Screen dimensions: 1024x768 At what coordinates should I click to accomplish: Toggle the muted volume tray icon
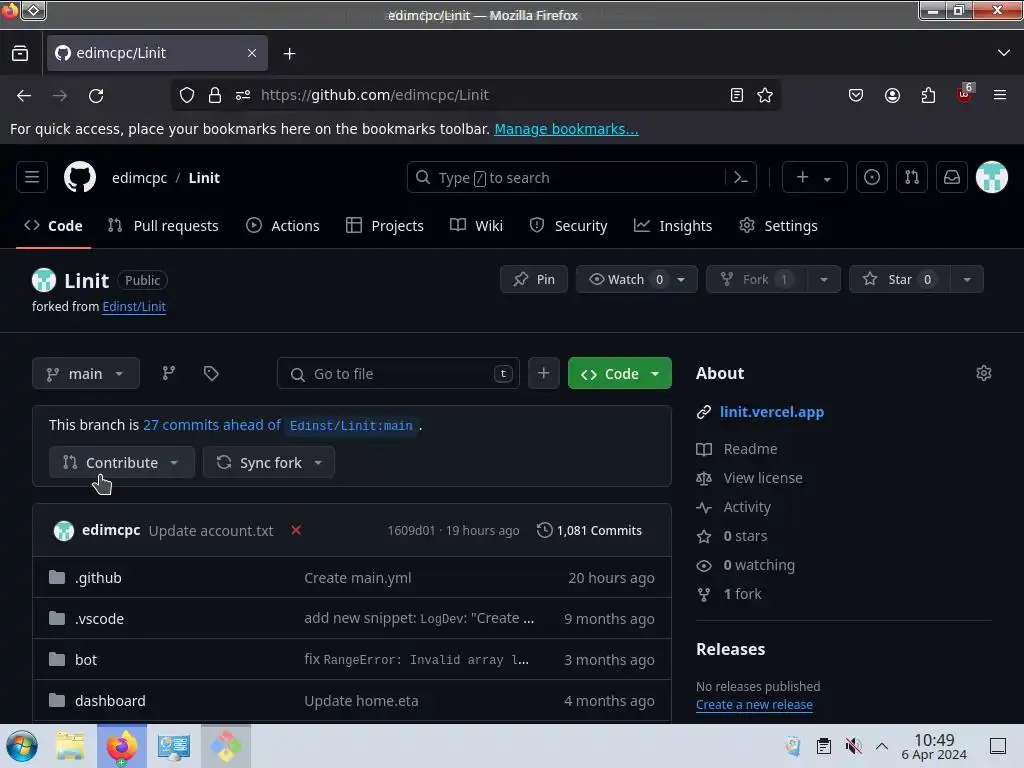853,746
